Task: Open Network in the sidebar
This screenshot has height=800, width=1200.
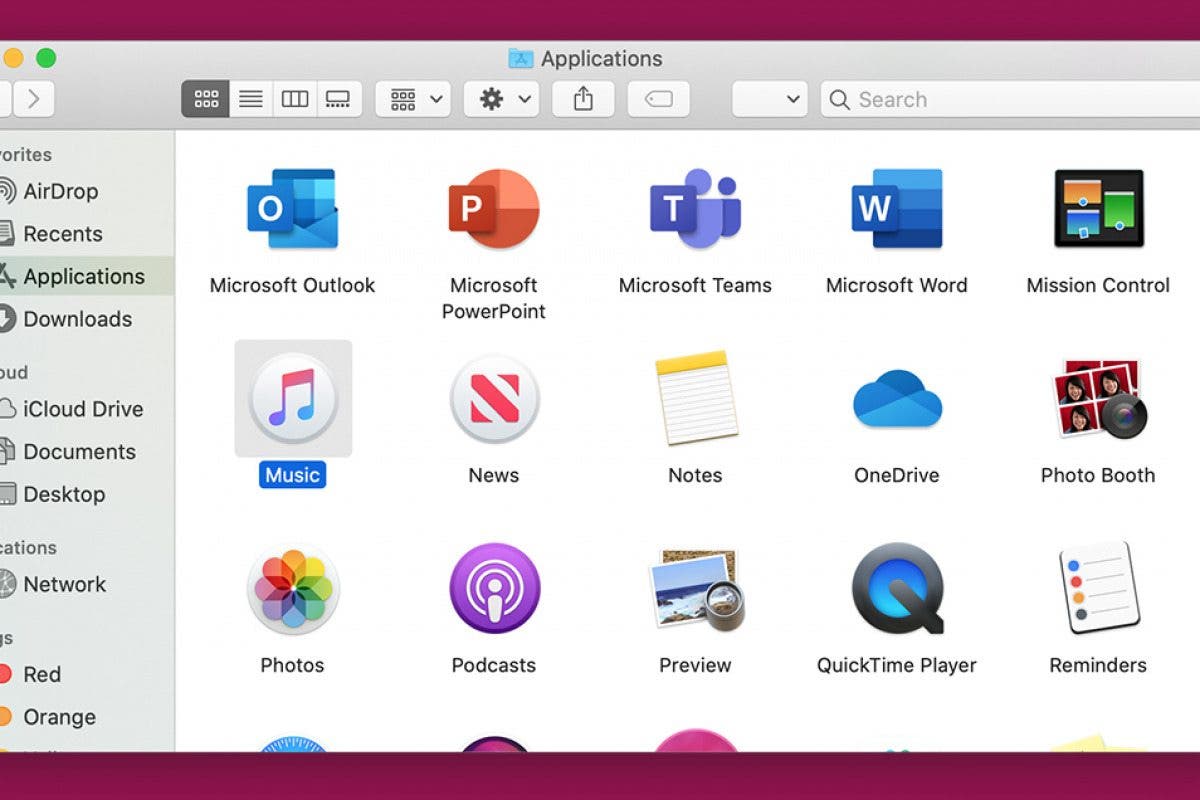Action: 87,584
